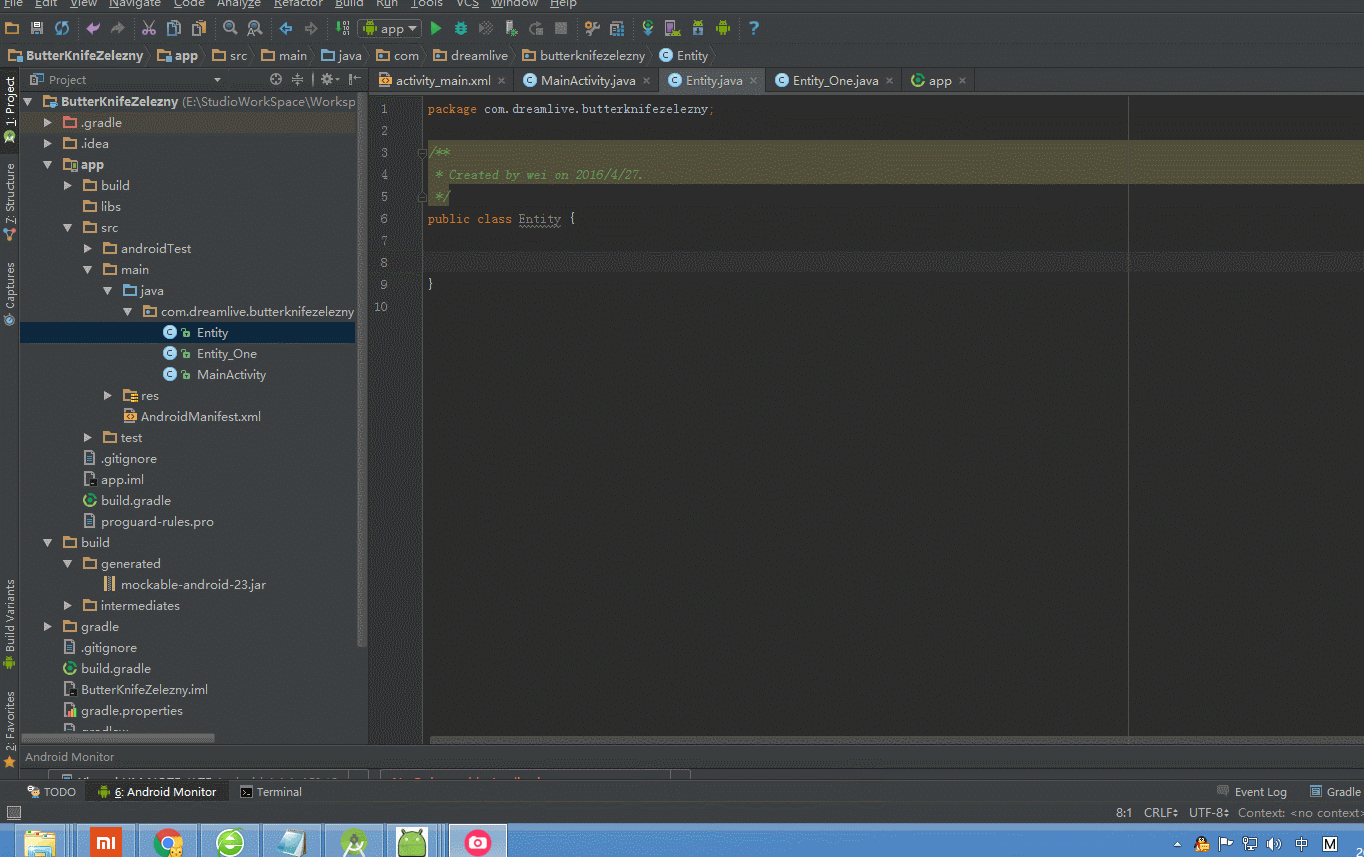
Task: Switch to the MainActivity.java tab
Action: 587,81
